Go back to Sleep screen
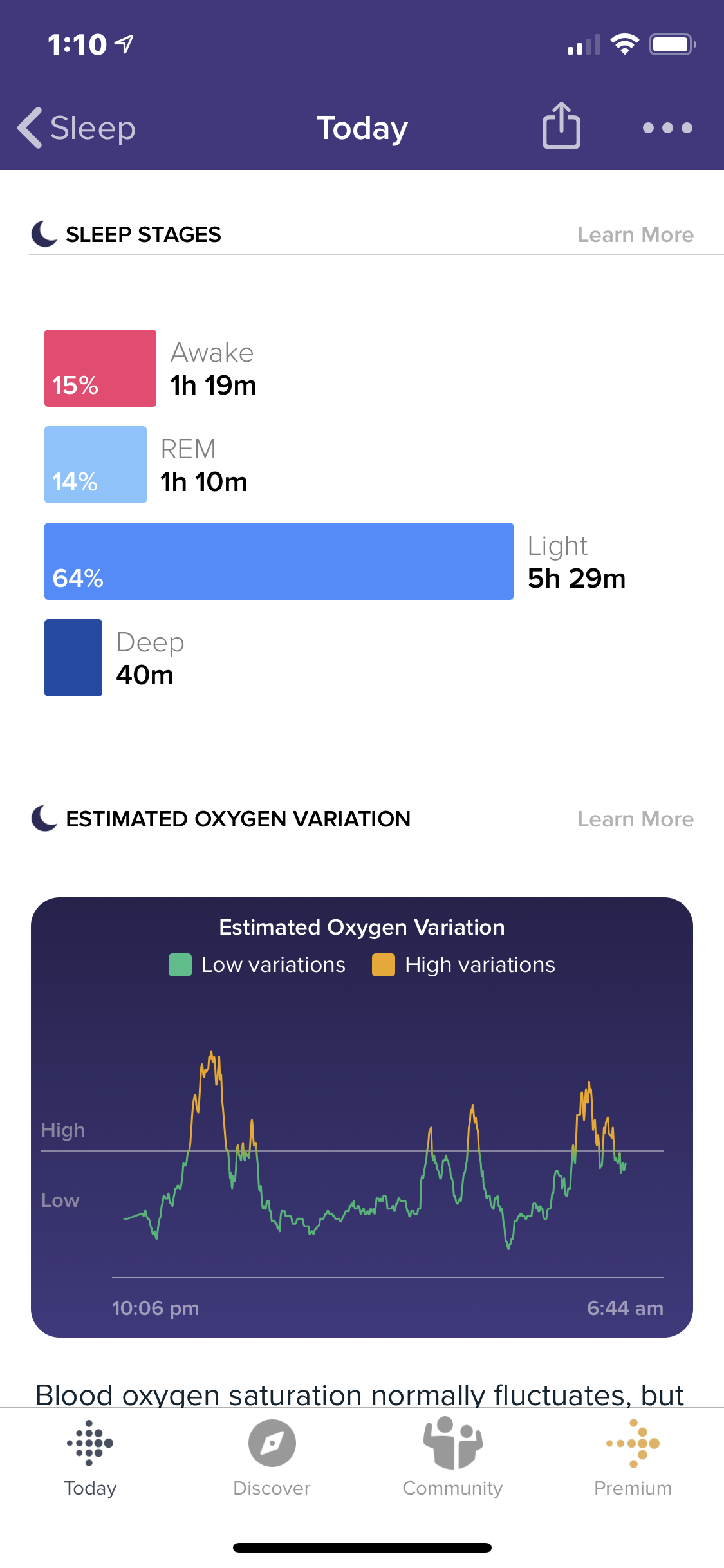 pos(76,127)
